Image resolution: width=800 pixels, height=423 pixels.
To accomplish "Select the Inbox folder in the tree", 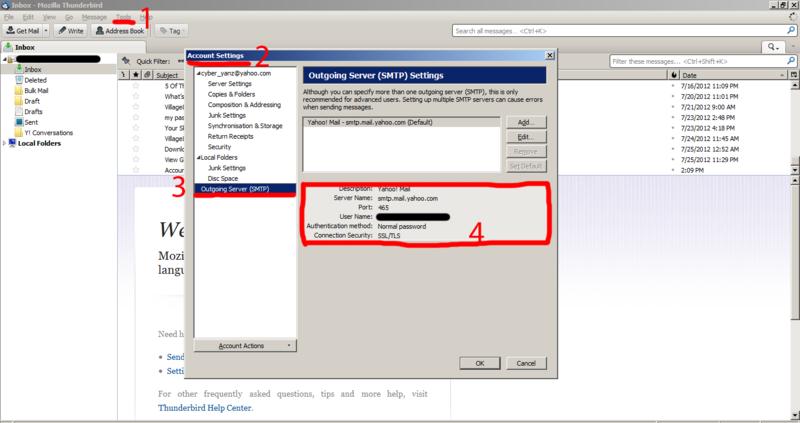I will [x=33, y=69].
